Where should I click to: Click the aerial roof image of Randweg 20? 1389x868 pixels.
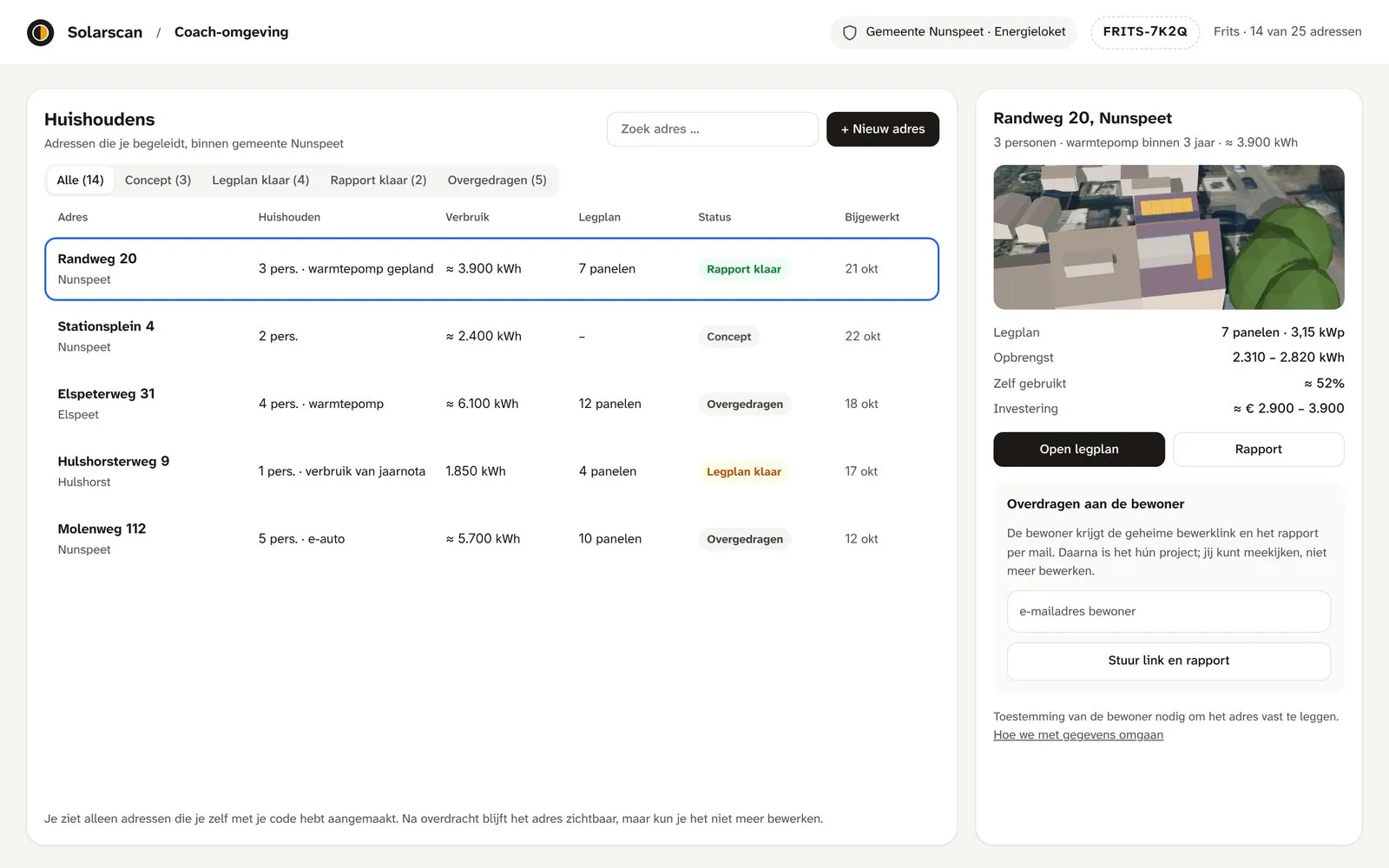pos(1168,237)
